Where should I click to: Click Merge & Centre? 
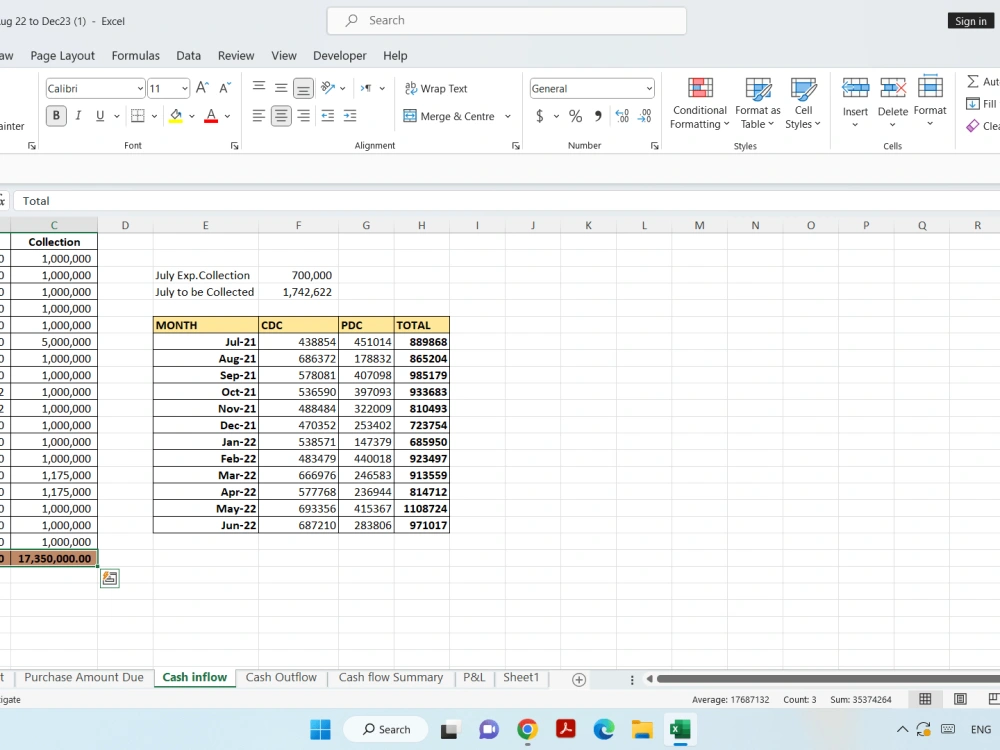[449, 116]
